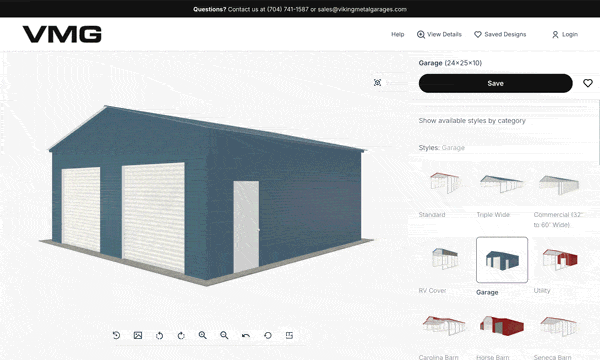Select the Standard style thumbnail

(x=444, y=182)
